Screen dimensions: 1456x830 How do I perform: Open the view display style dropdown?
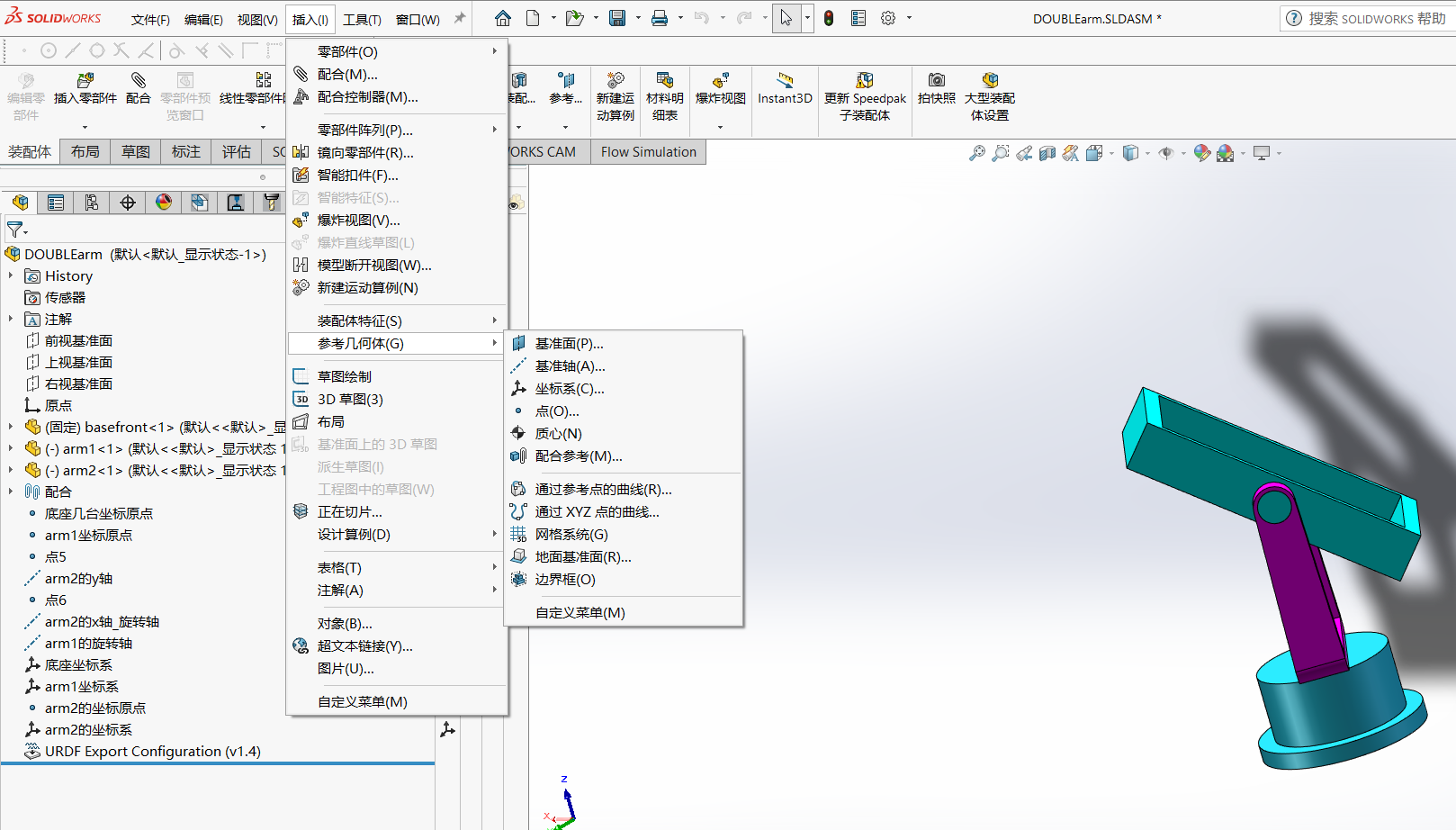pyautogui.click(x=1146, y=153)
